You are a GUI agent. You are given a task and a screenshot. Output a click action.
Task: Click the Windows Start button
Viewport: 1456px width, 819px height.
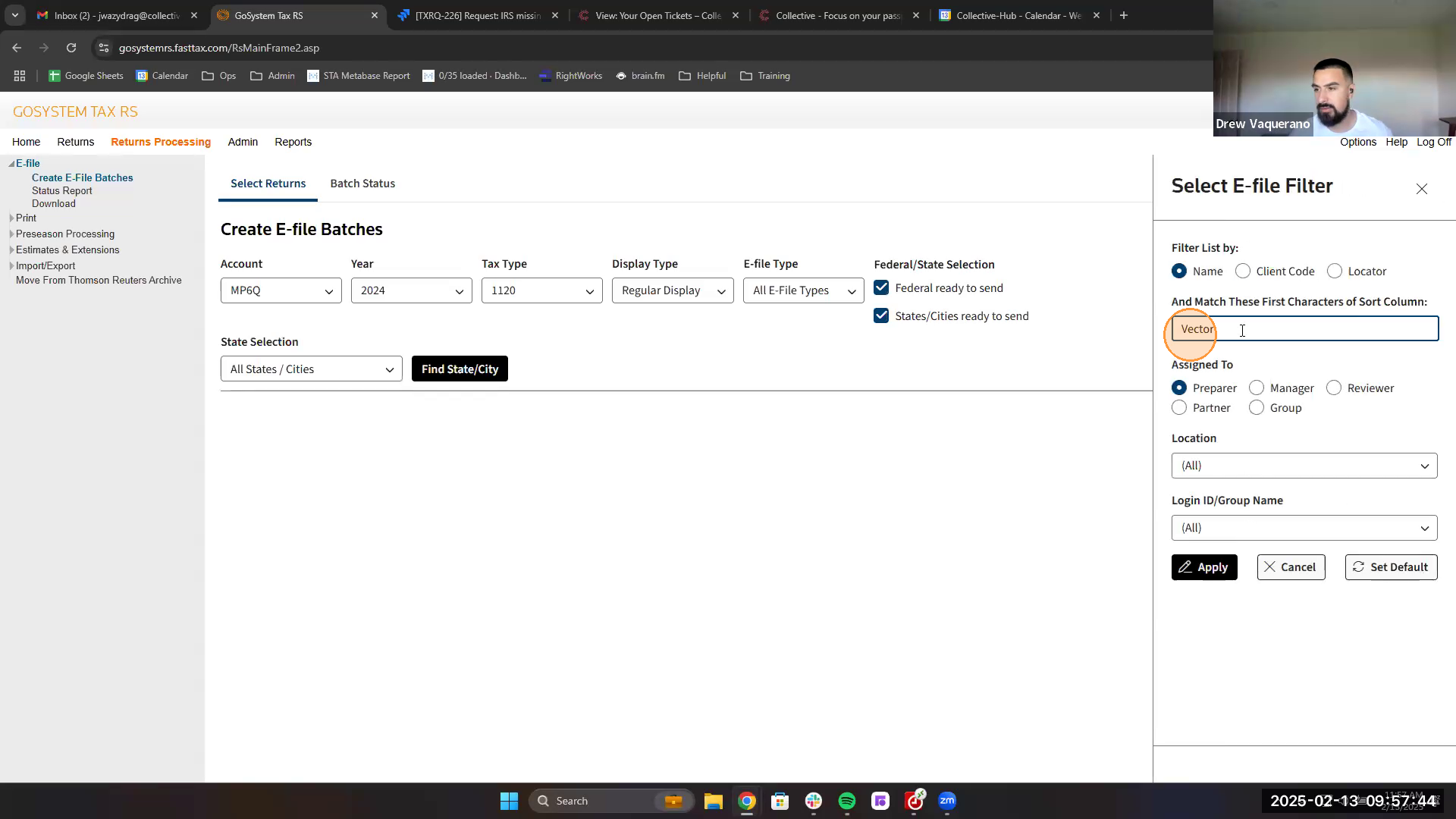point(509,801)
